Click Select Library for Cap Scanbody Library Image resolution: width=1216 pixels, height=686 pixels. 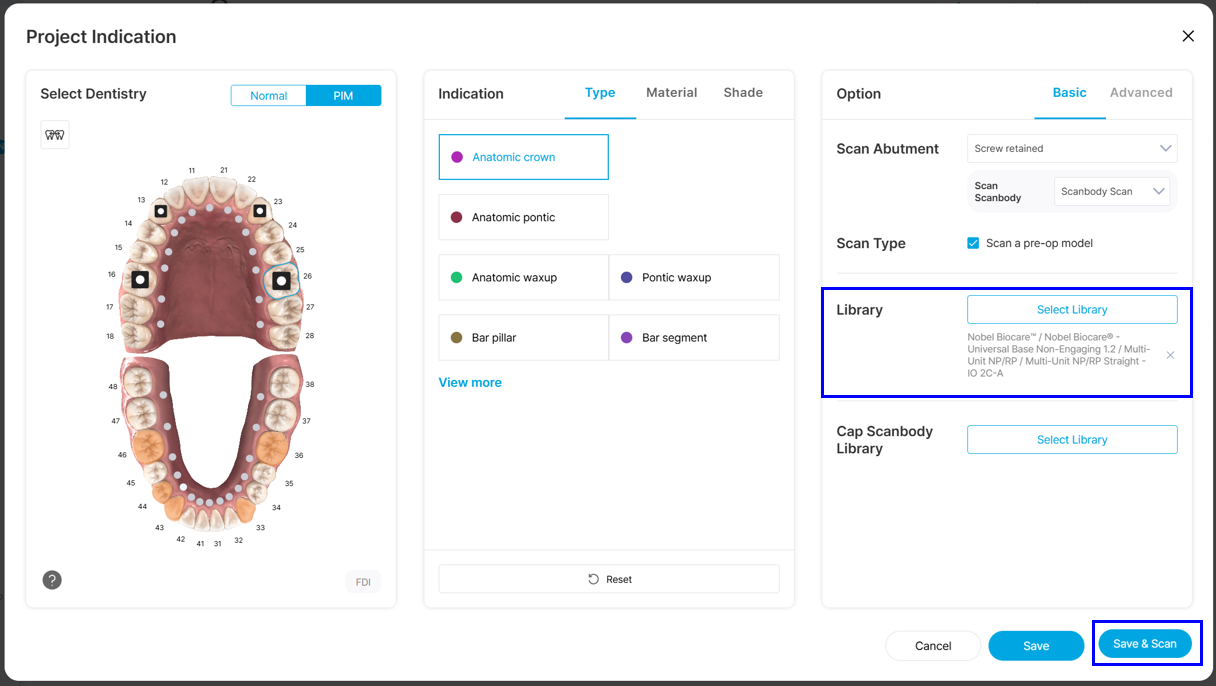pyautogui.click(x=1072, y=440)
